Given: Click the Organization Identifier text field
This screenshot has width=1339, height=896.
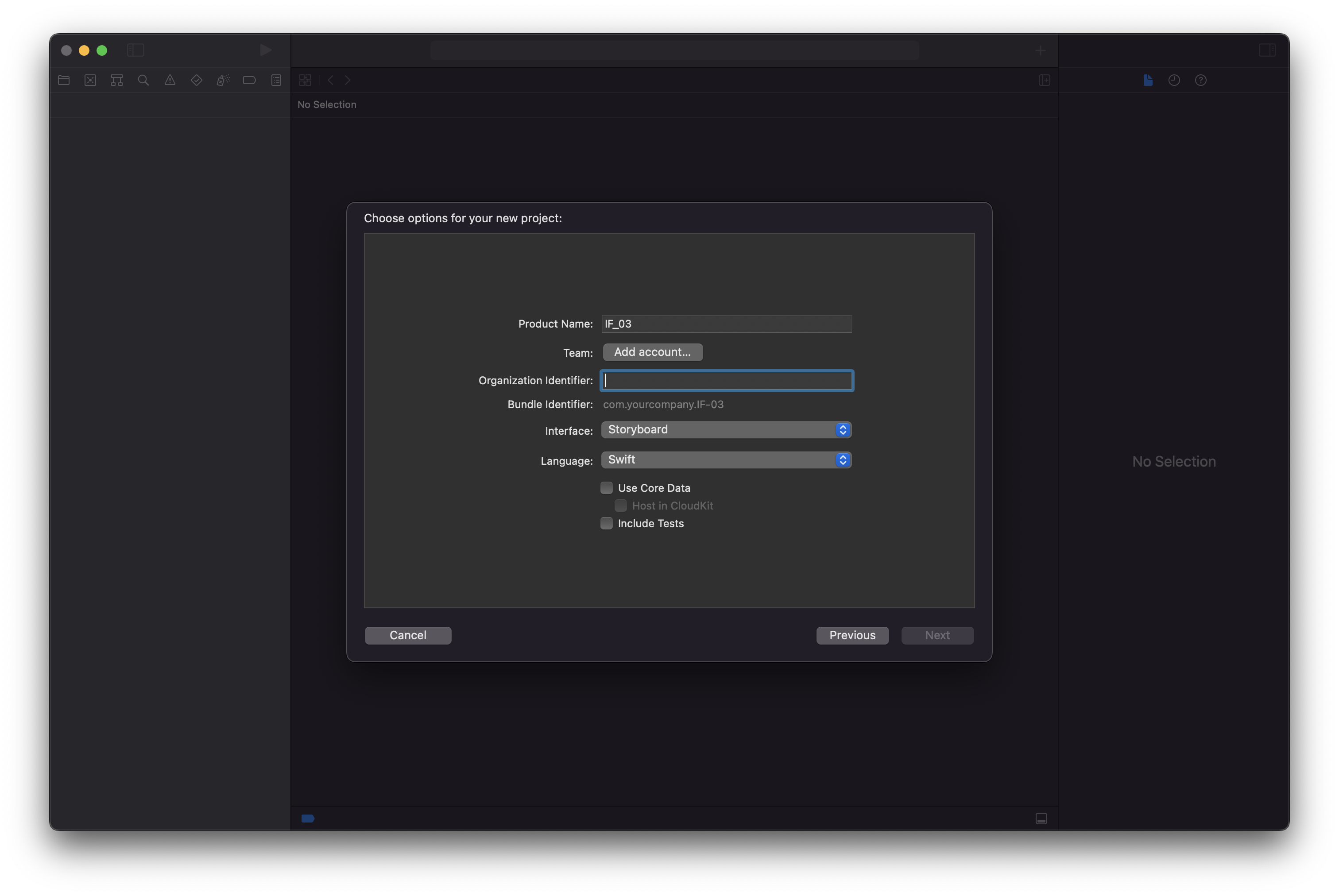Looking at the screenshot, I should tap(726, 381).
